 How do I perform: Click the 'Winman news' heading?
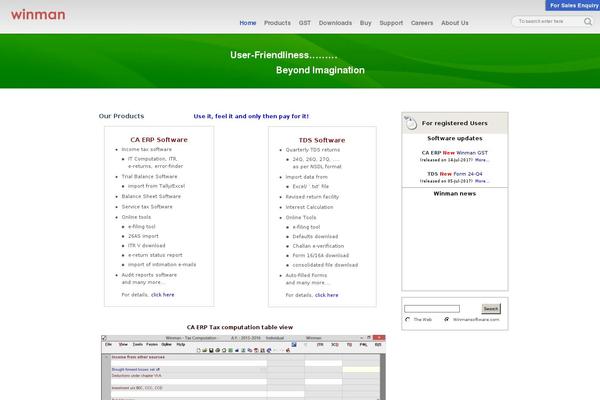[x=455, y=194]
